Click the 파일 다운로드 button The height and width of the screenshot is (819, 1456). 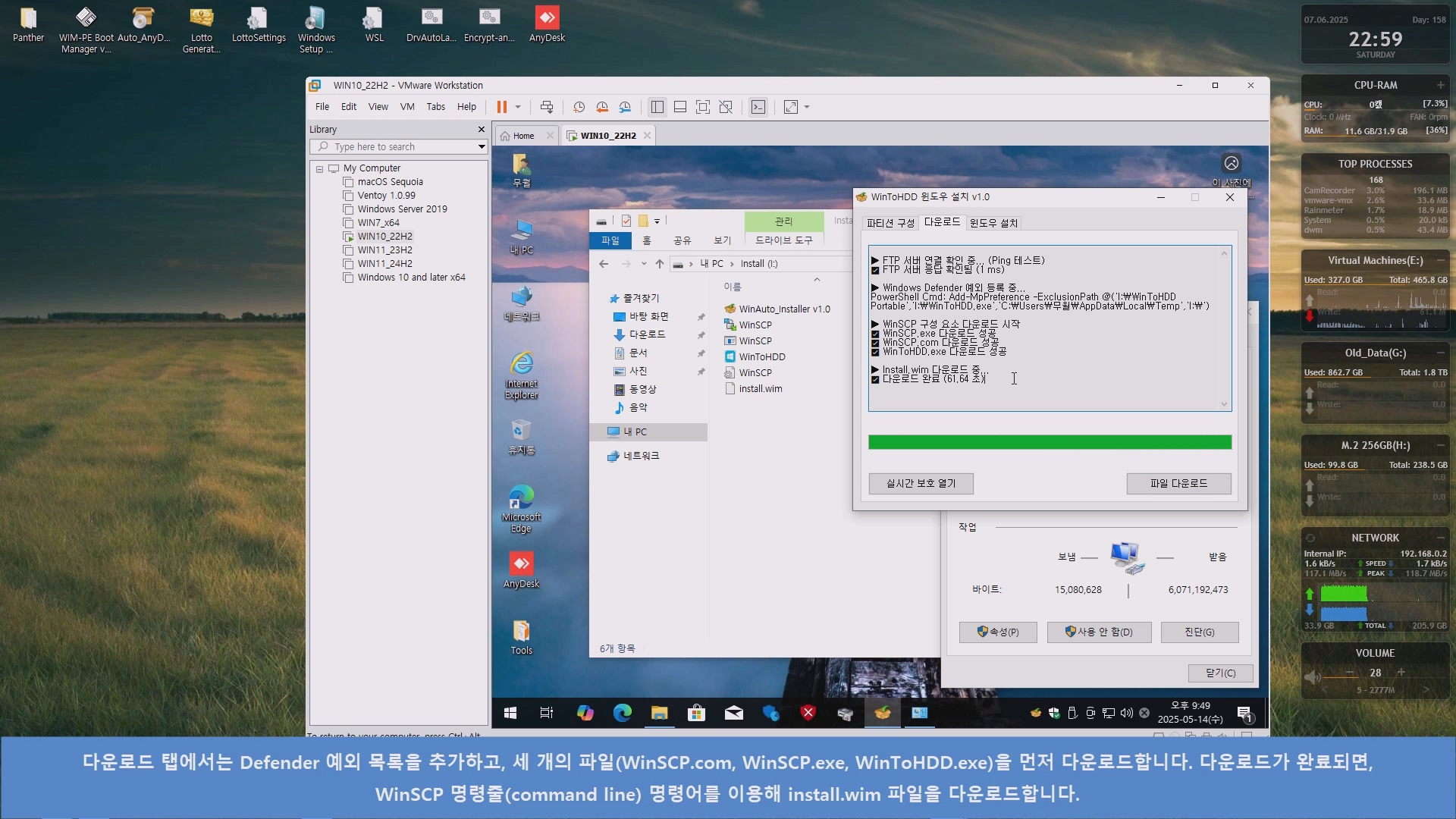[1178, 483]
